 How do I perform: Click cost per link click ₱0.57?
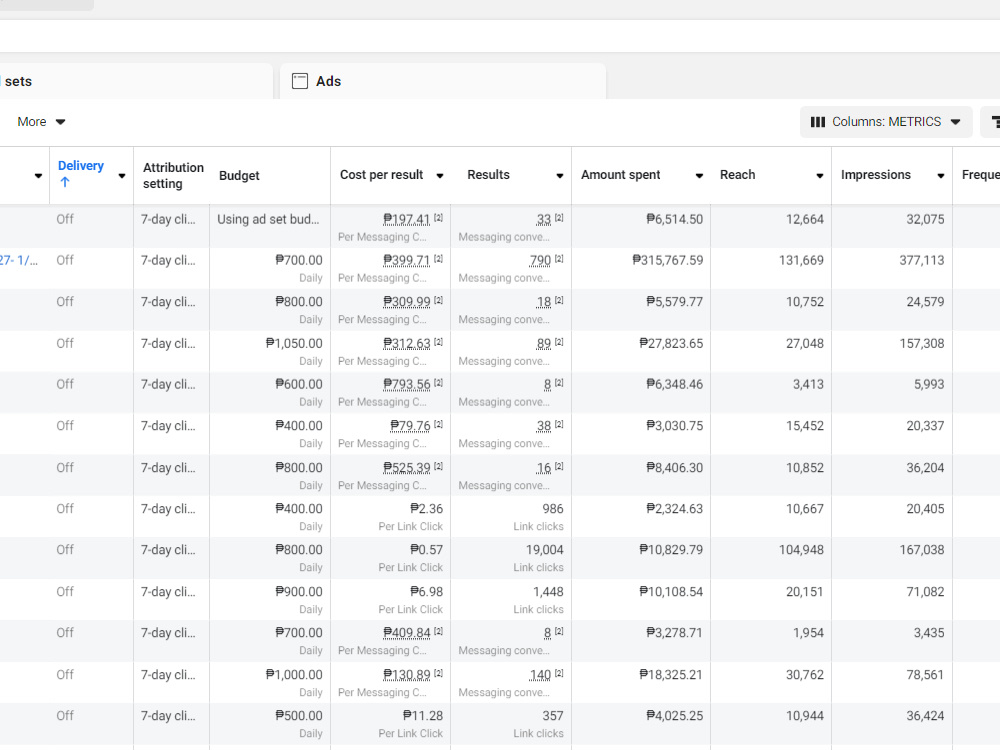[x=426, y=550]
